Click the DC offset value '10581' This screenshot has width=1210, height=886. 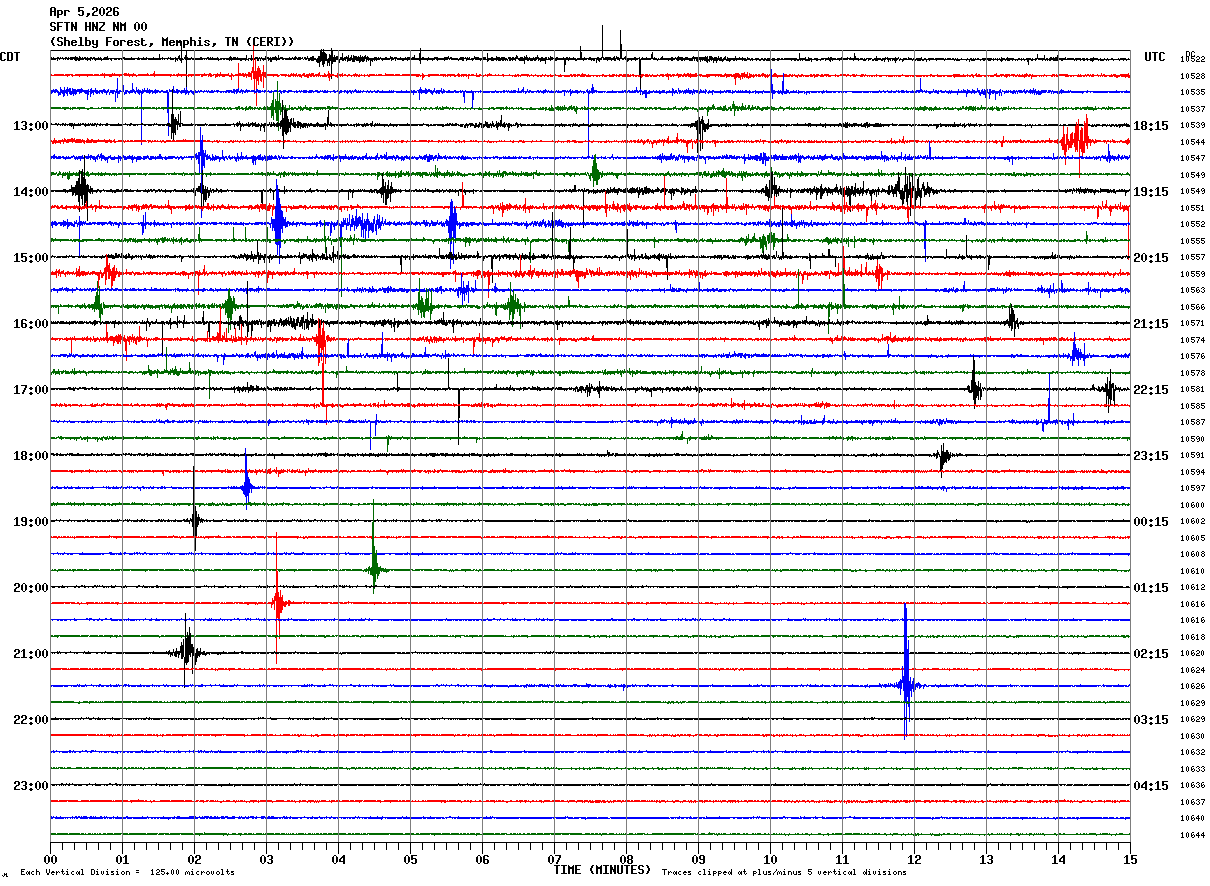[x=1192, y=389]
